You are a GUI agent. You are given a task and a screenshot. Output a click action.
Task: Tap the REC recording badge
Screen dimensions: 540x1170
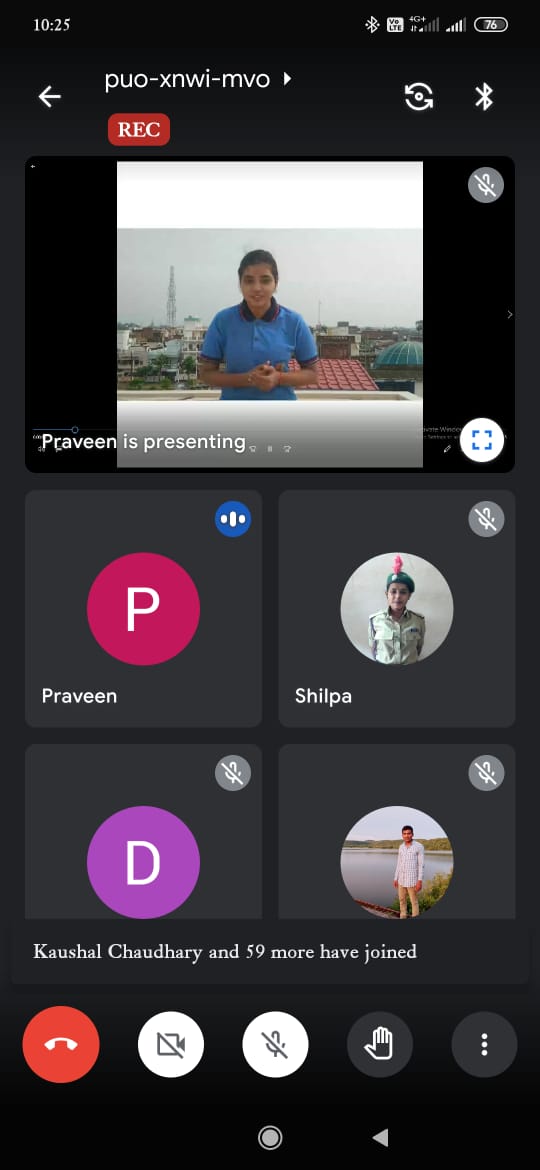pyautogui.click(x=139, y=129)
